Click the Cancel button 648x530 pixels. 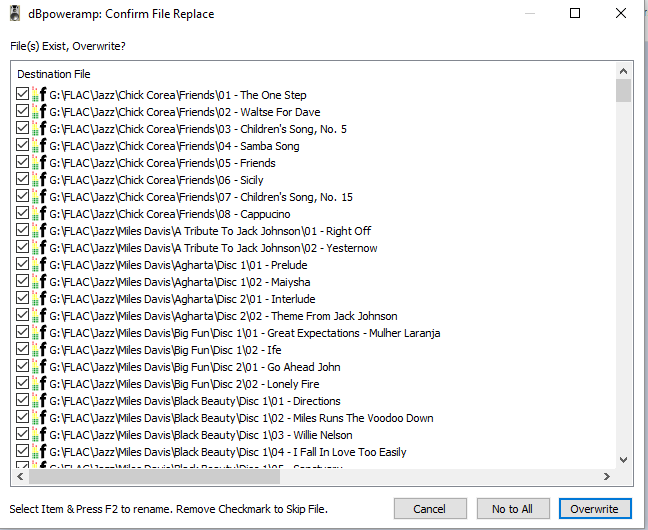tap(429, 509)
